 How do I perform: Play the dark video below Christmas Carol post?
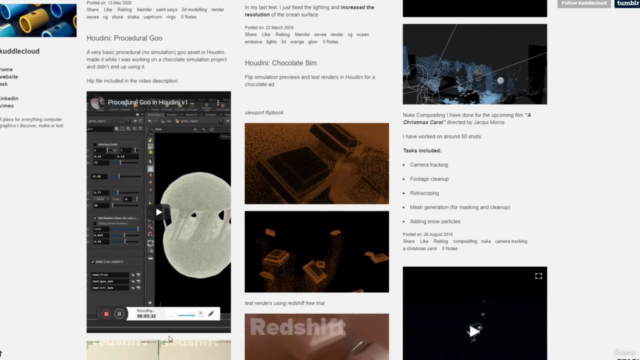coord(474,331)
